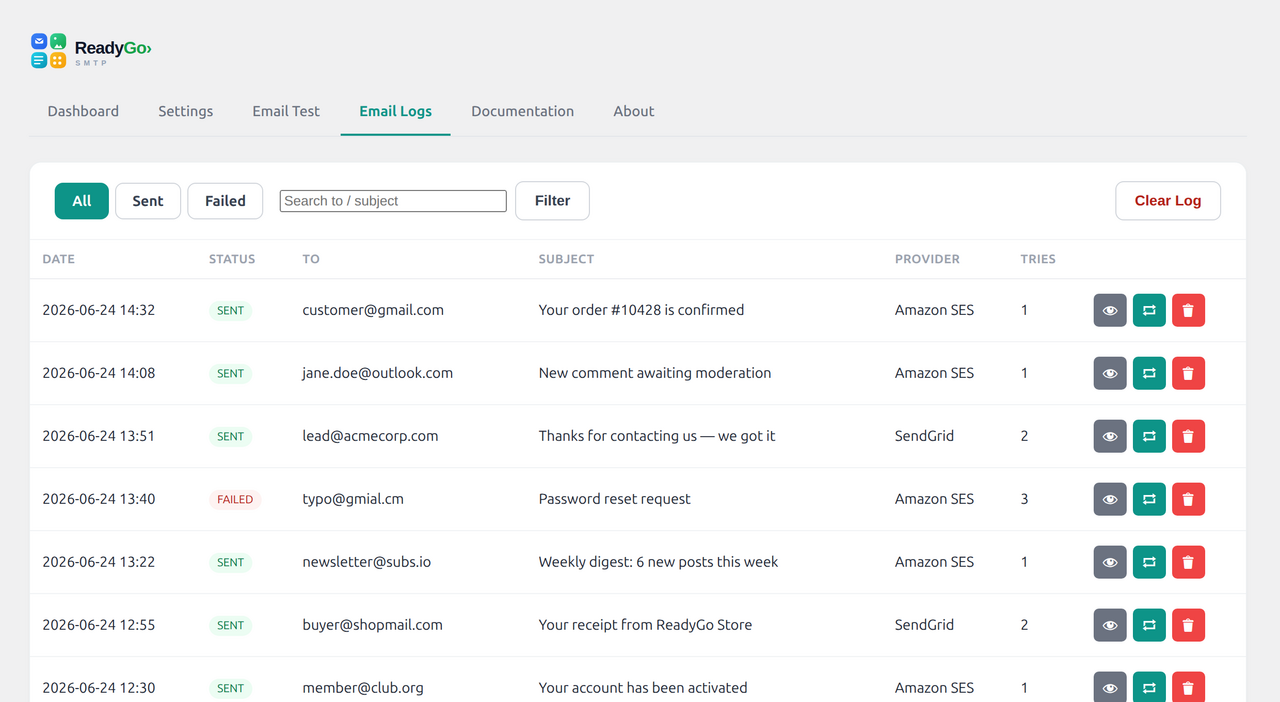1280x702 pixels.
Task: Click the SUBJECT column header
Action: click(x=566, y=259)
